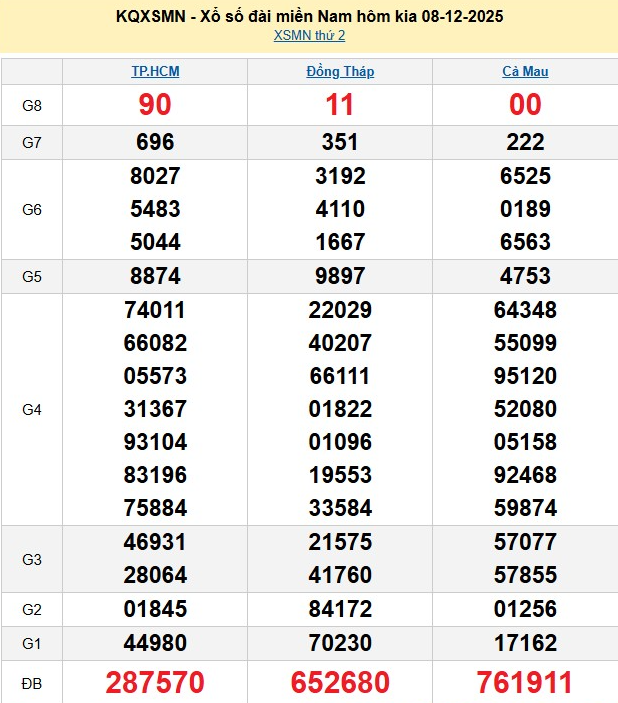This screenshot has width=618, height=703.
Task: Open the Cà Mau province link
Action: pyautogui.click(x=525, y=71)
